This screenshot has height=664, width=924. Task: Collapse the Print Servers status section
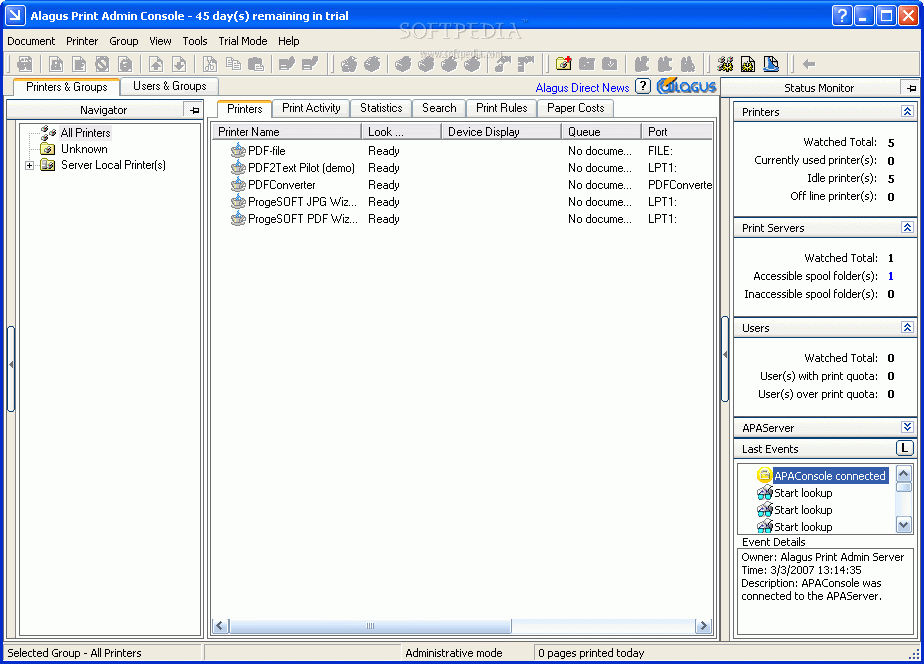click(908, 227)
